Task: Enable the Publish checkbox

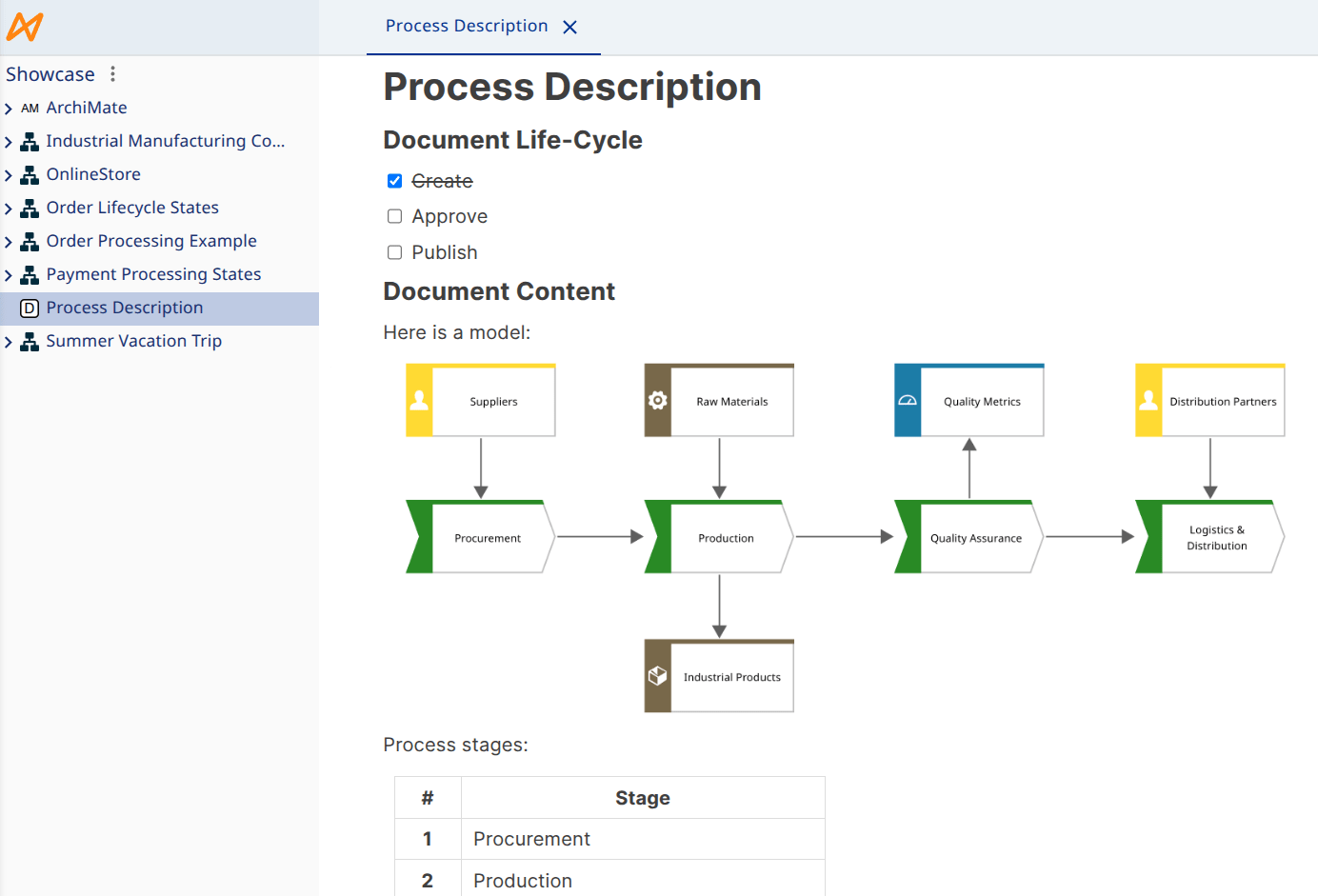Action: [x=394, y=251]
